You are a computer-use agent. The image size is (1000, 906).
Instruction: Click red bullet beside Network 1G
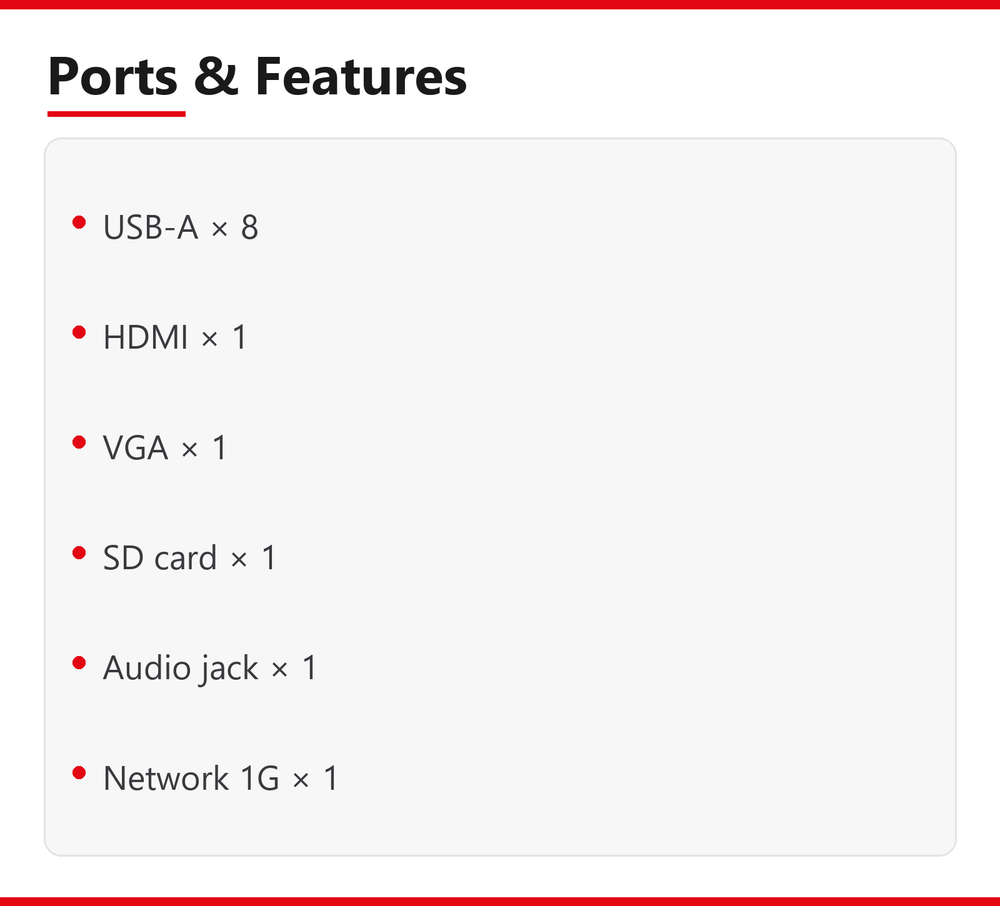pyautogui.click(x=79, y=773)
